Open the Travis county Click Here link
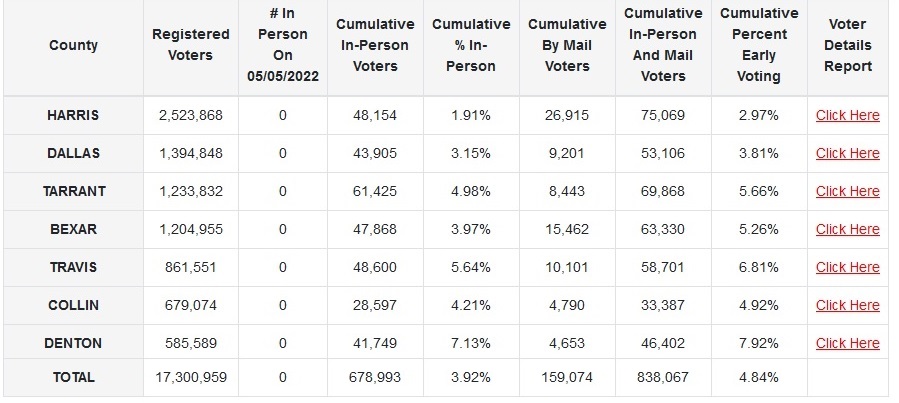 pyautogui.click(x=847, y=267)
